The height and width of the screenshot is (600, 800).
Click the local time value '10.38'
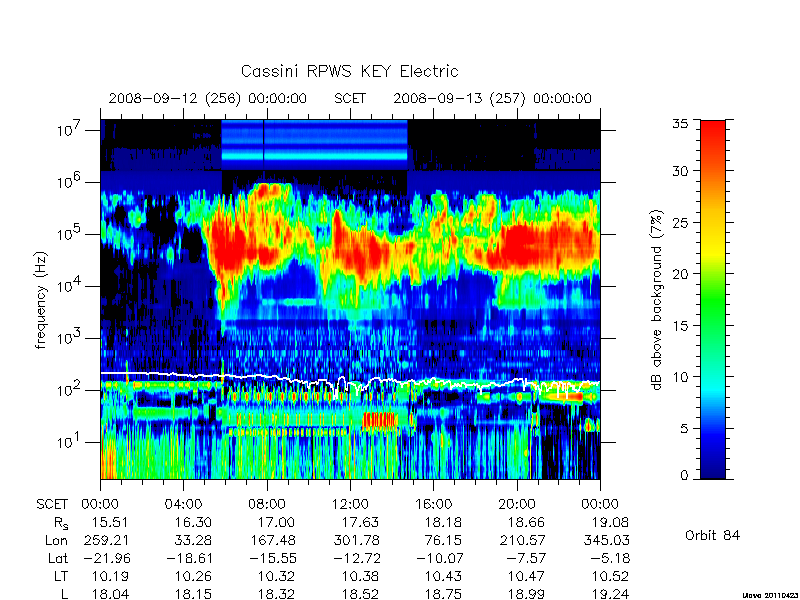pos(360,577)
